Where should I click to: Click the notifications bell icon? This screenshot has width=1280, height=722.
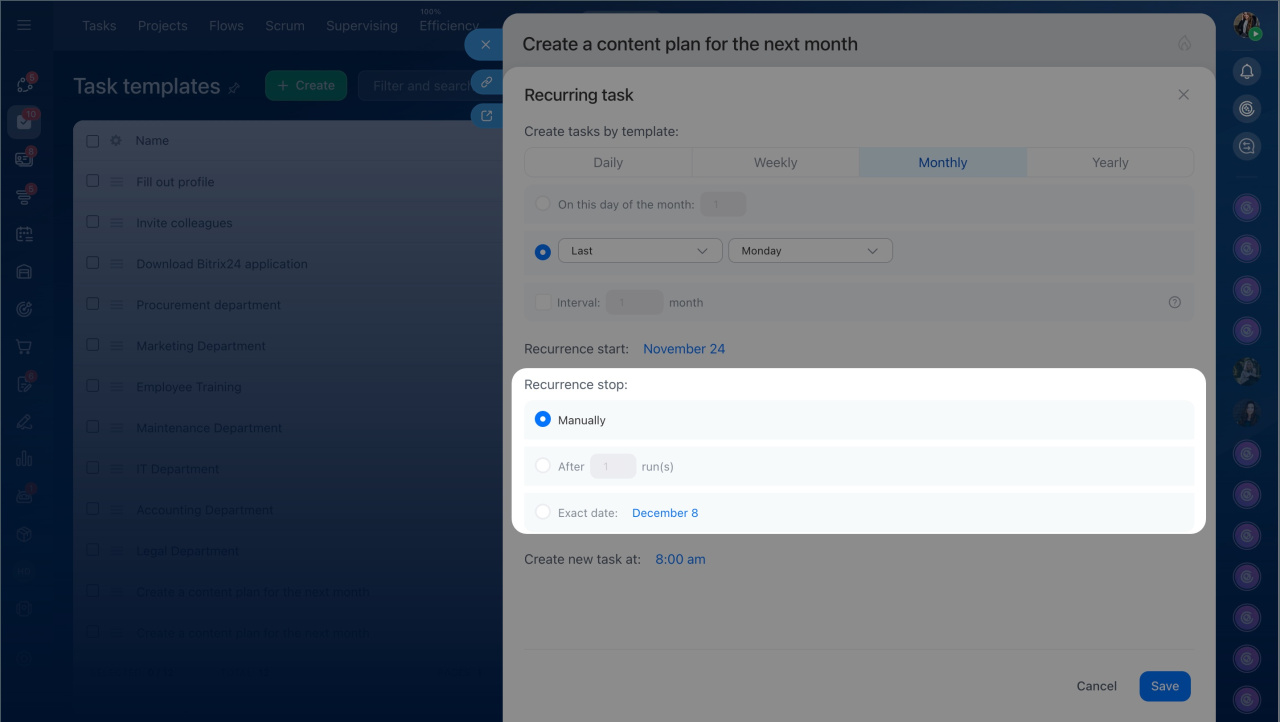(1246, 72)
